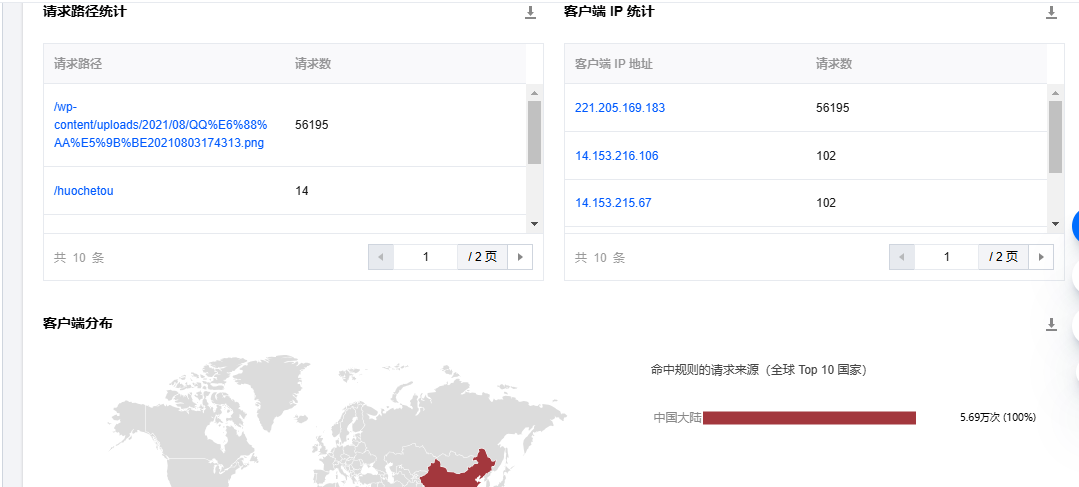Viewport: 1079px width, 487px height.
Task: Go to previous page of request path table
Action: pyautogui.click(x=381, y=257)
